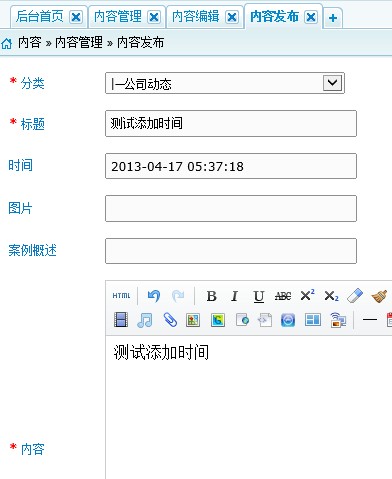This screenshot has width=392, height=479.
Task: Apply superscript formatting
Action: pos(307,295)
